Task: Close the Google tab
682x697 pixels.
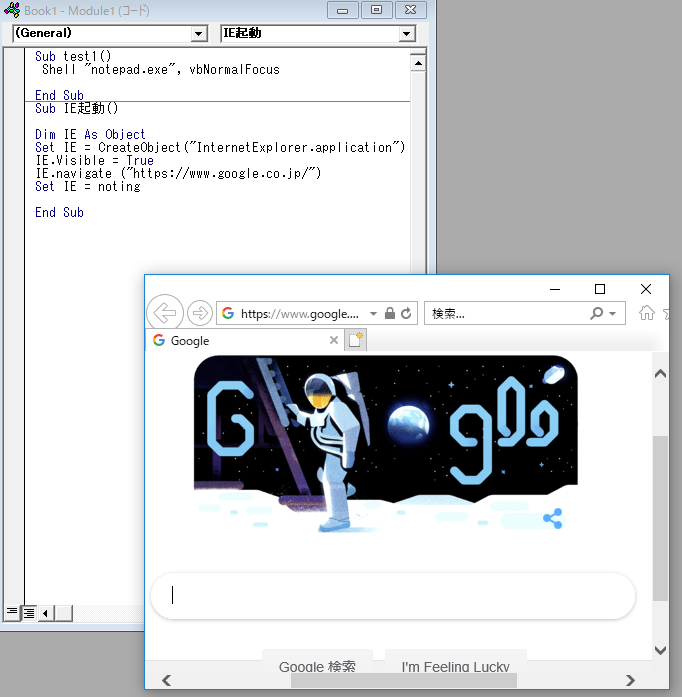Action: click(x=334, y=340)
